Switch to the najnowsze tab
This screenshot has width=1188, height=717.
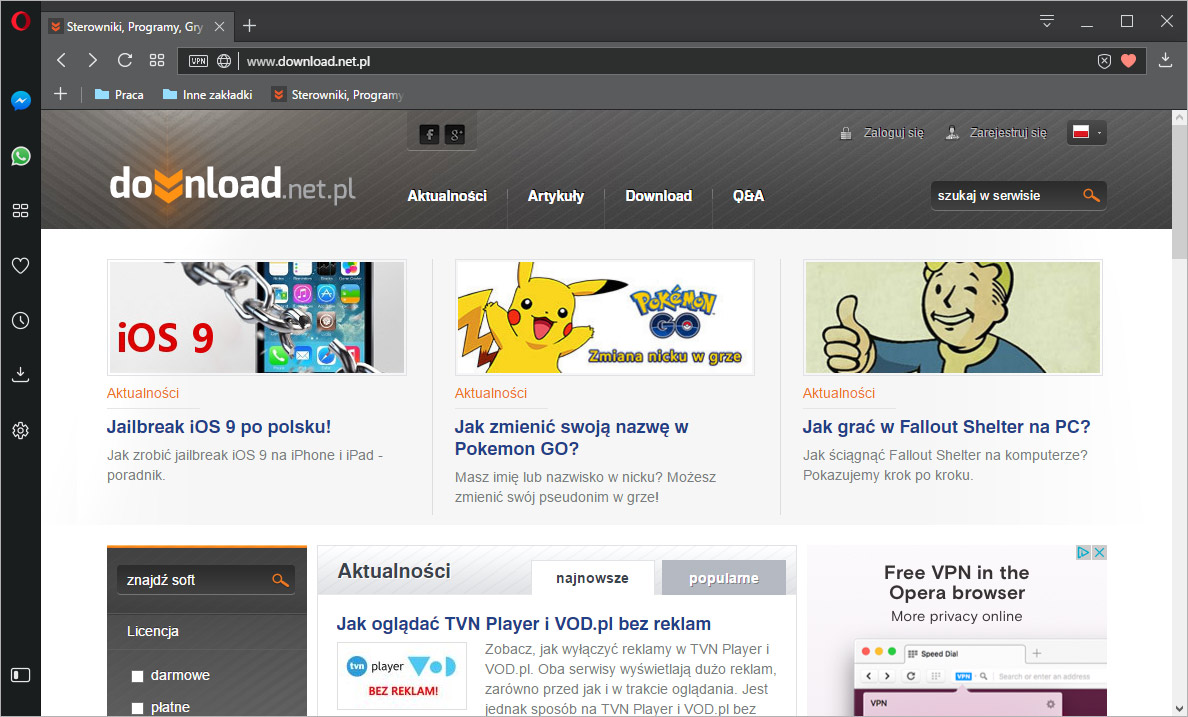click(592, 578)
